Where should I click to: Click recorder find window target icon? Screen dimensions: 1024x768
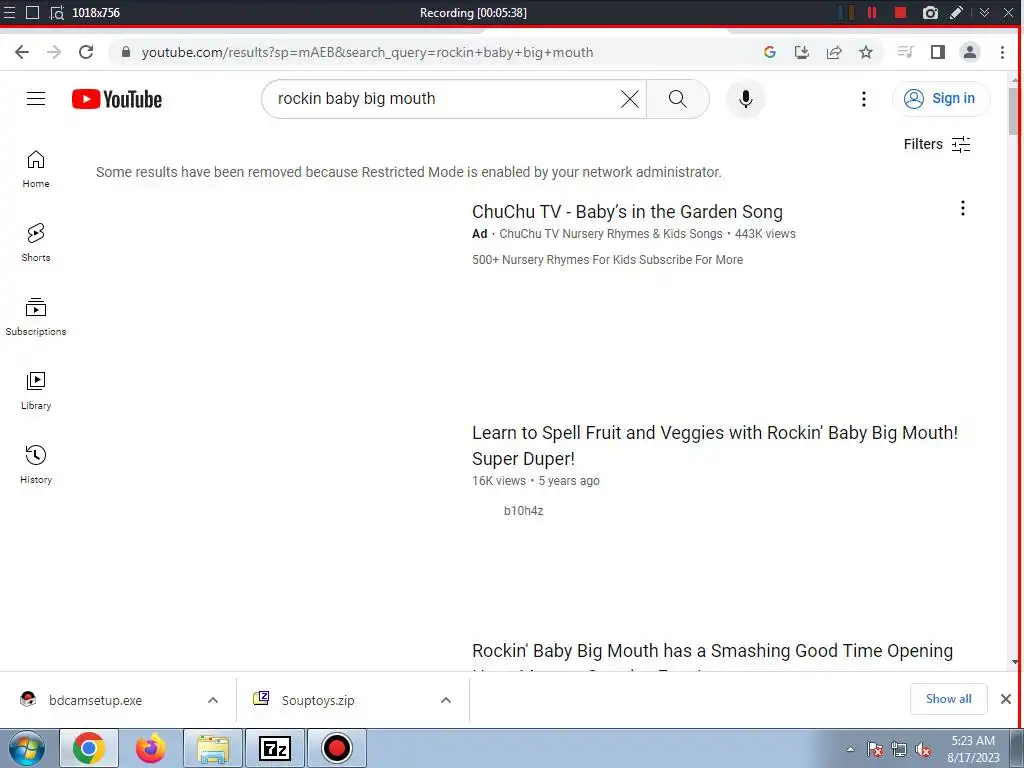coord(57,12)
